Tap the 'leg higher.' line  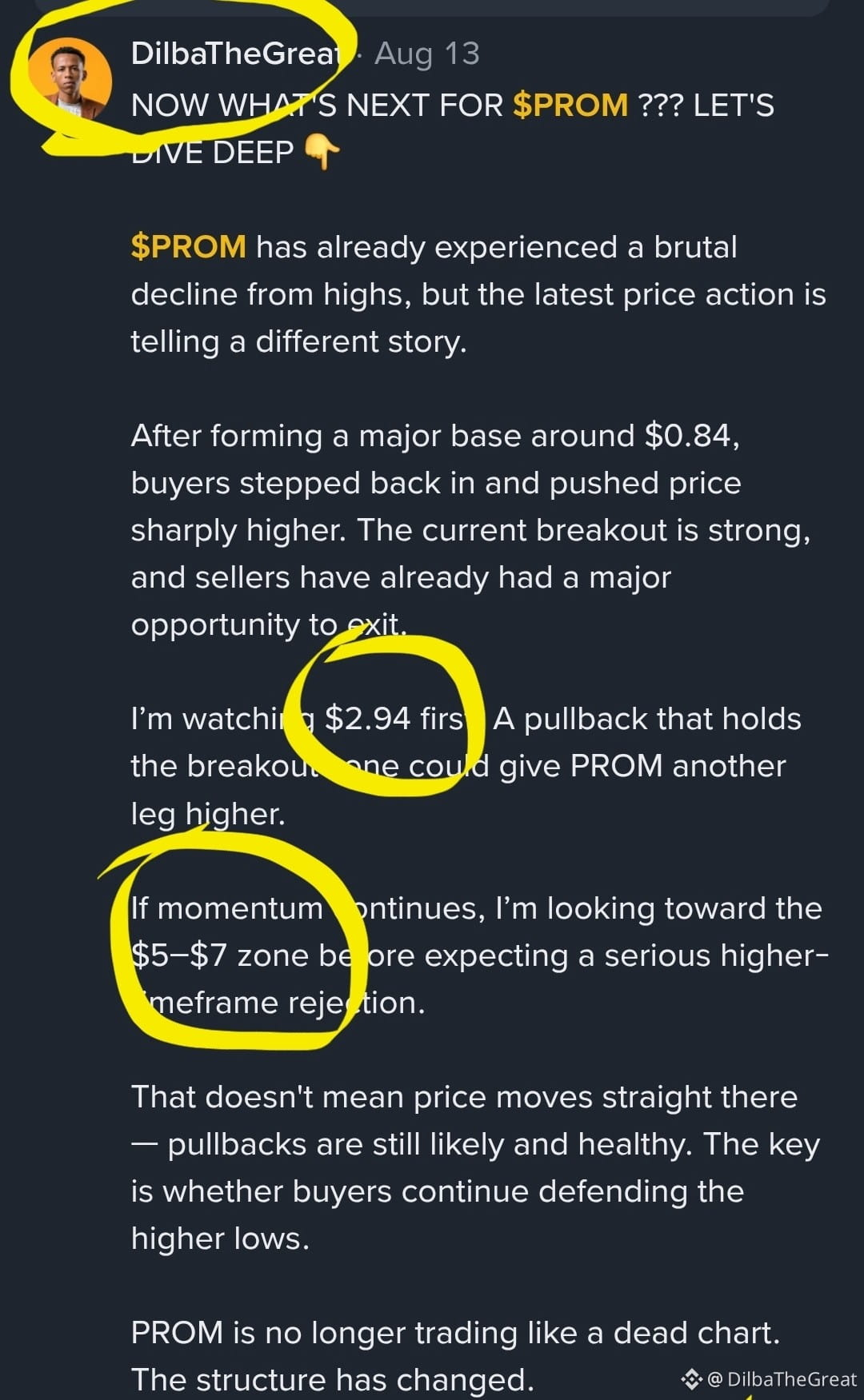coord(208,814)
